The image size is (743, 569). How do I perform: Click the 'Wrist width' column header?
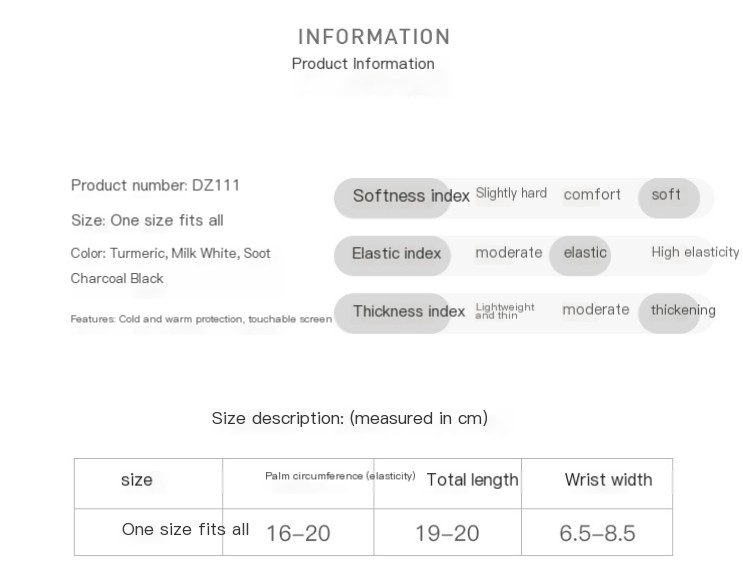[608, 480]
